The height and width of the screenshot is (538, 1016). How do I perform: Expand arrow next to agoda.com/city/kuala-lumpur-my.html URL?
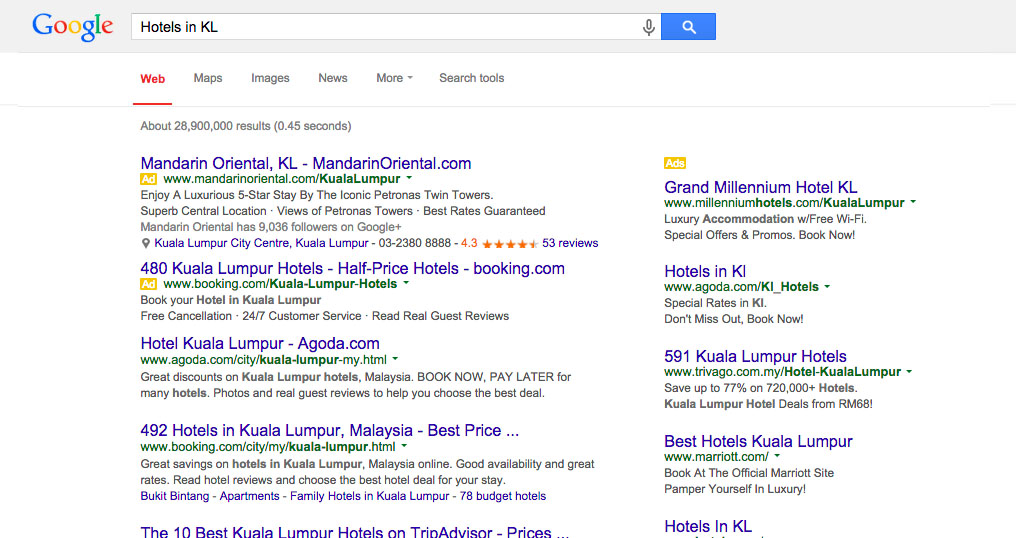(395, 358)
